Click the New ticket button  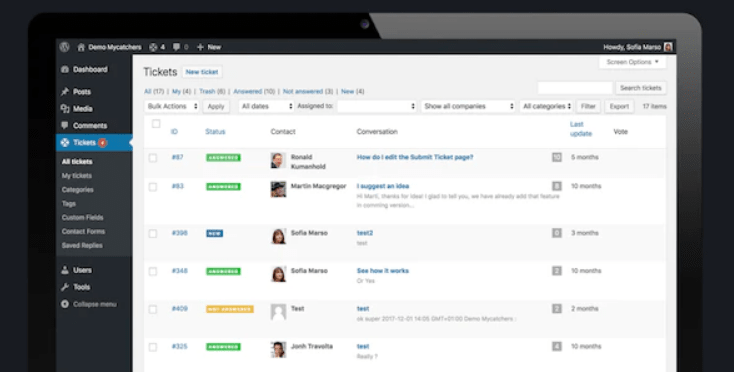pos(202,72)
